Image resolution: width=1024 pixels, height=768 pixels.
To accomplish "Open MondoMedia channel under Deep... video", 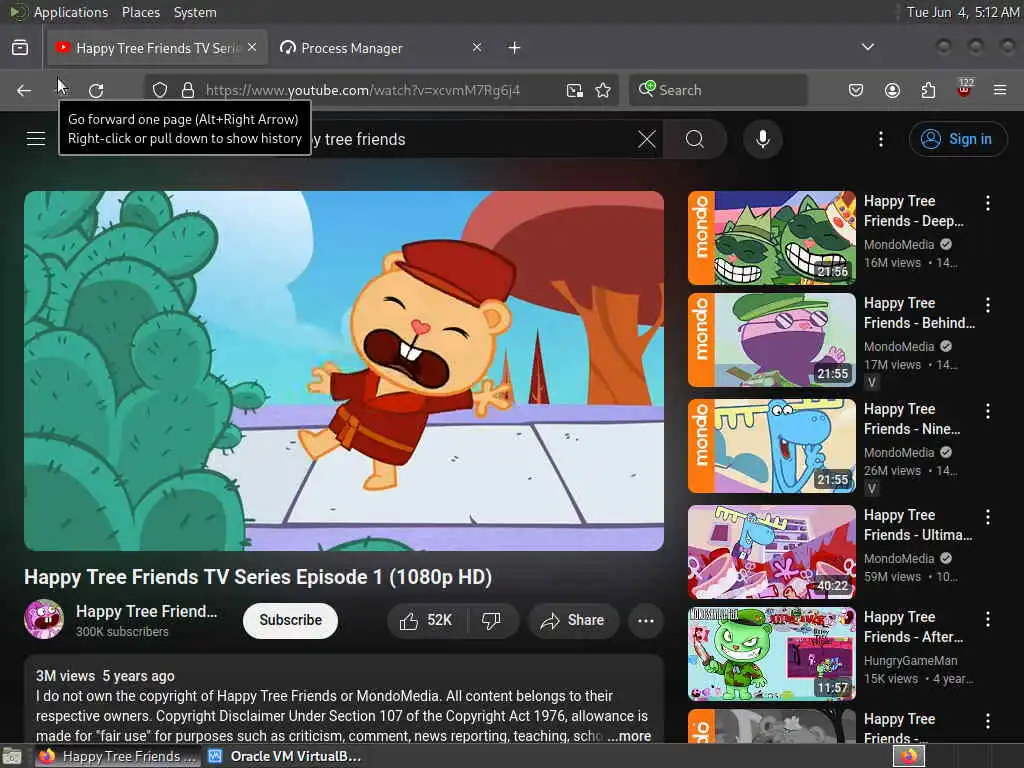I will click(x=899, y=244).
